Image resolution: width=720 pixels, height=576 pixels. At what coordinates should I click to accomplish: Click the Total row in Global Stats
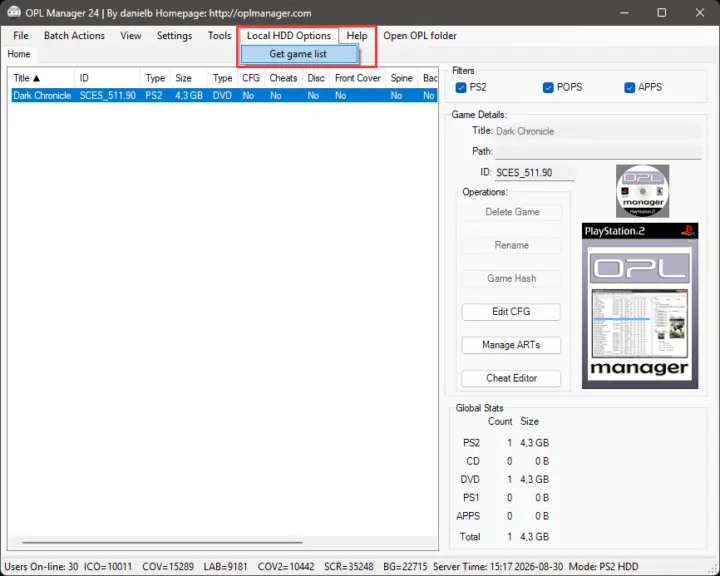(x=504, y=536)
